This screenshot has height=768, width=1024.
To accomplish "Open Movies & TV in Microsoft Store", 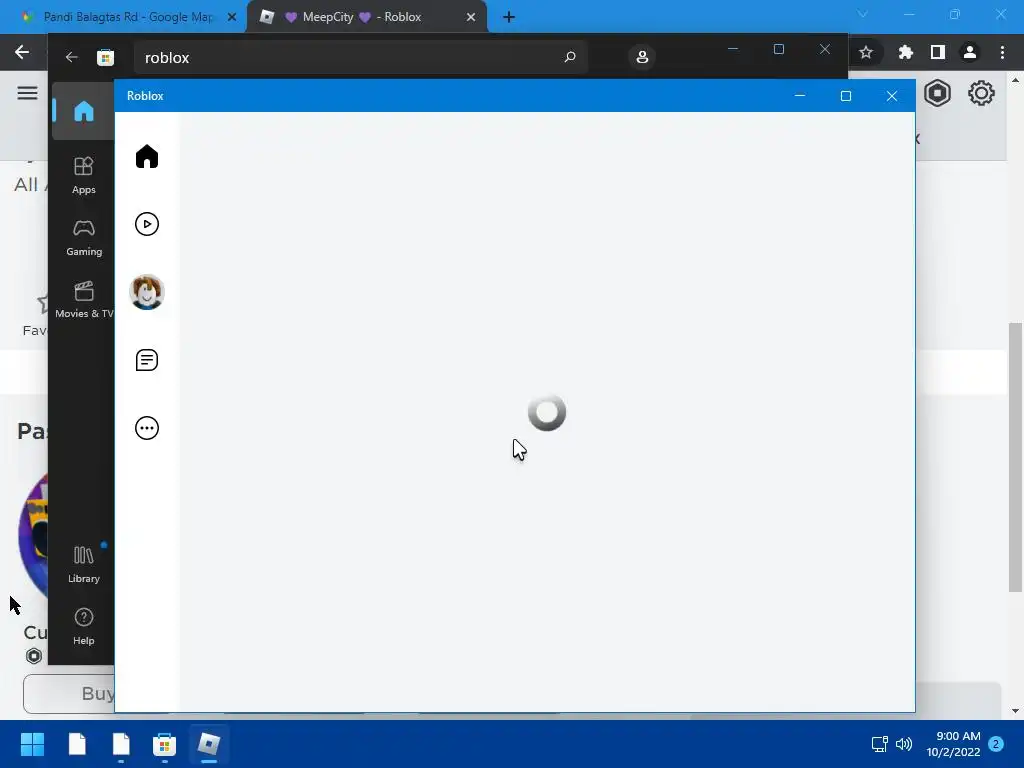I will coord(84,300).
